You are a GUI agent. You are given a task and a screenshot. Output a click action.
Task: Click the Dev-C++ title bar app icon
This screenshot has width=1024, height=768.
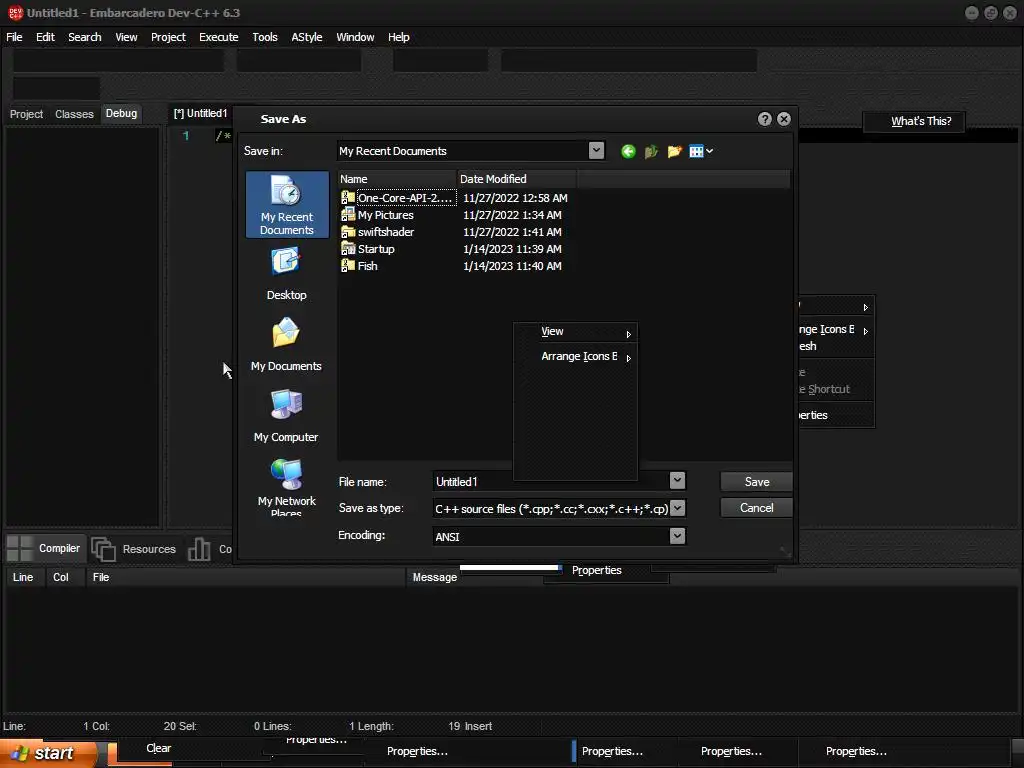point(15,13)
